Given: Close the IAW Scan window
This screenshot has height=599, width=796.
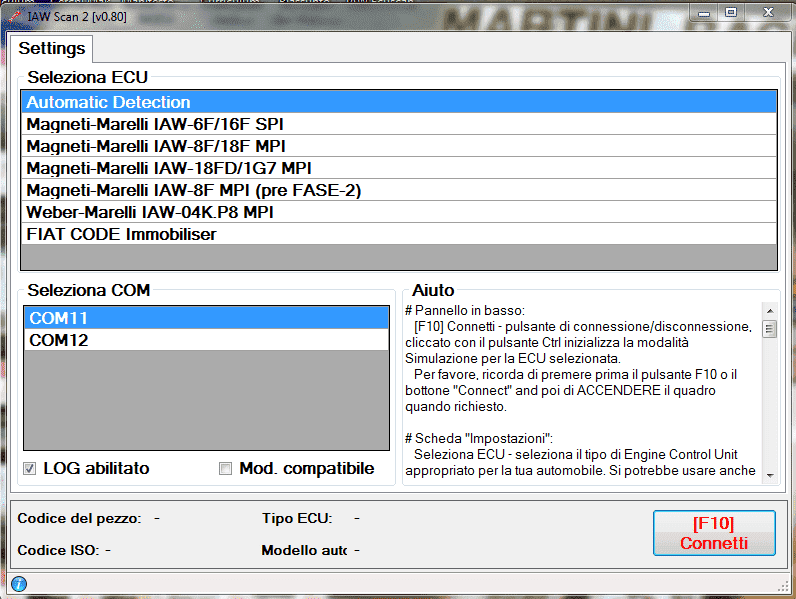Looking at the screenshot, I should click(768, 13).
